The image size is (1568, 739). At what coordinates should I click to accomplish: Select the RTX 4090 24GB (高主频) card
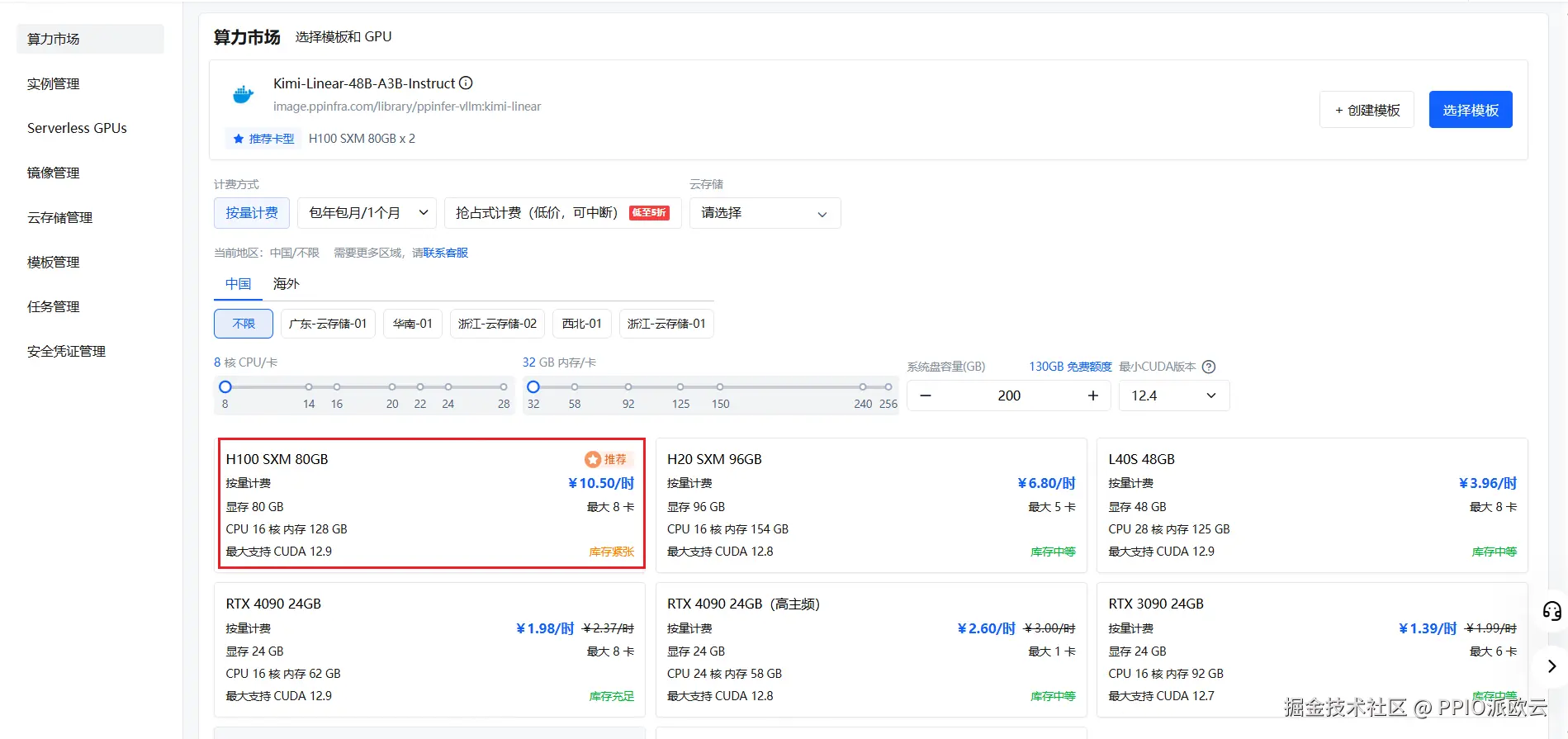[871, 650]
